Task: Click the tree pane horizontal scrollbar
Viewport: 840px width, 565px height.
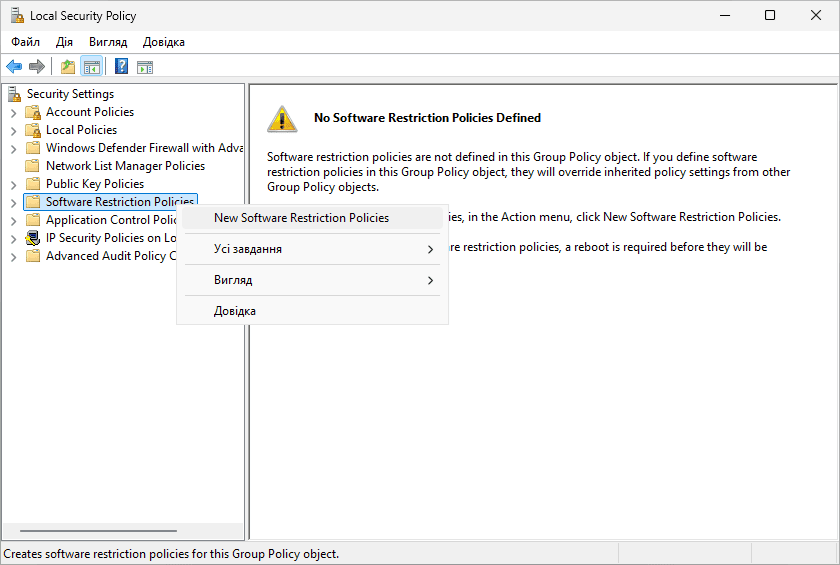Action: point(98,531)
